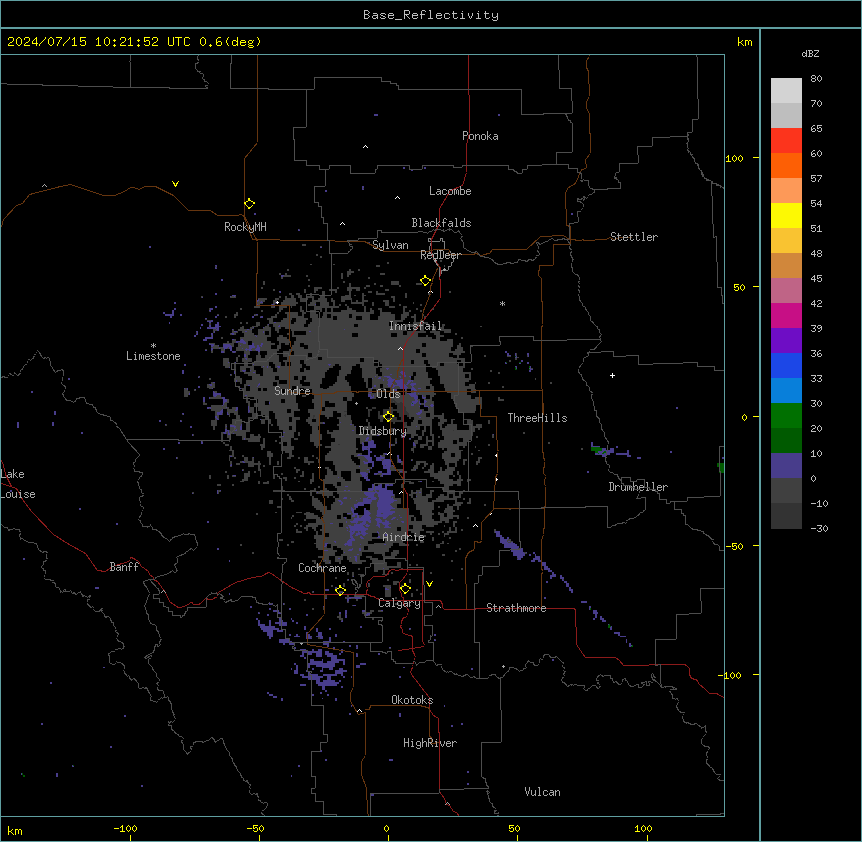Click the HighRiver label

click(430, 743)
